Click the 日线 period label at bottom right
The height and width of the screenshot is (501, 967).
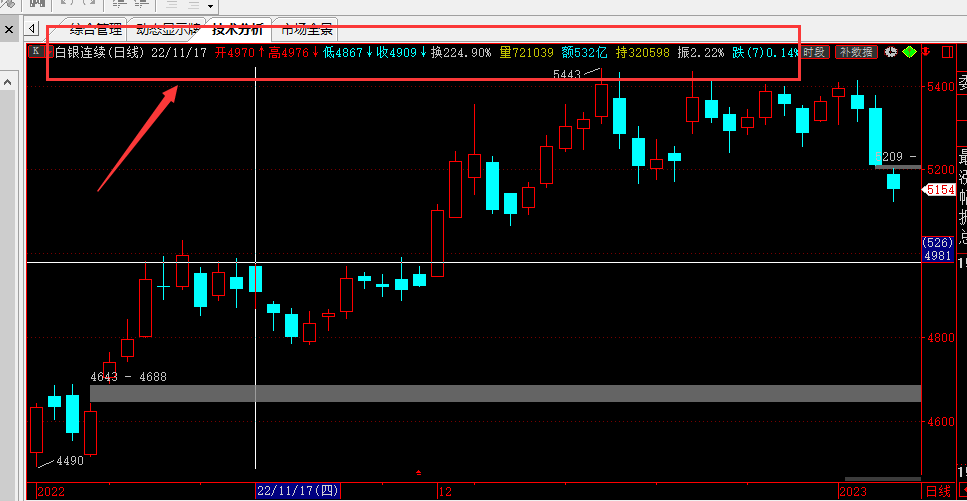tap(939, 491)
